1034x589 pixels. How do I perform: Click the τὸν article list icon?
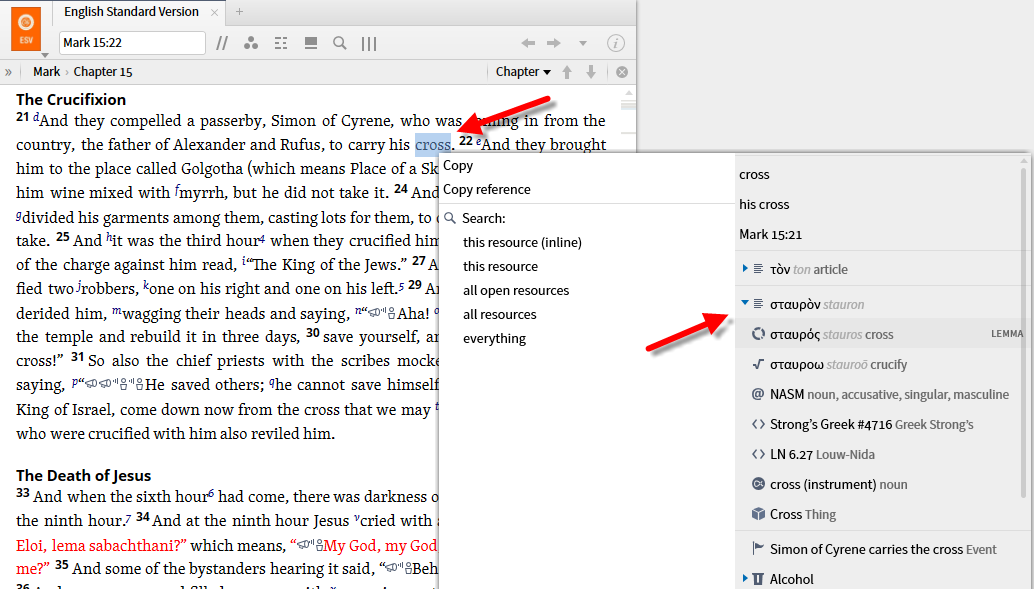tap(758, 268)
